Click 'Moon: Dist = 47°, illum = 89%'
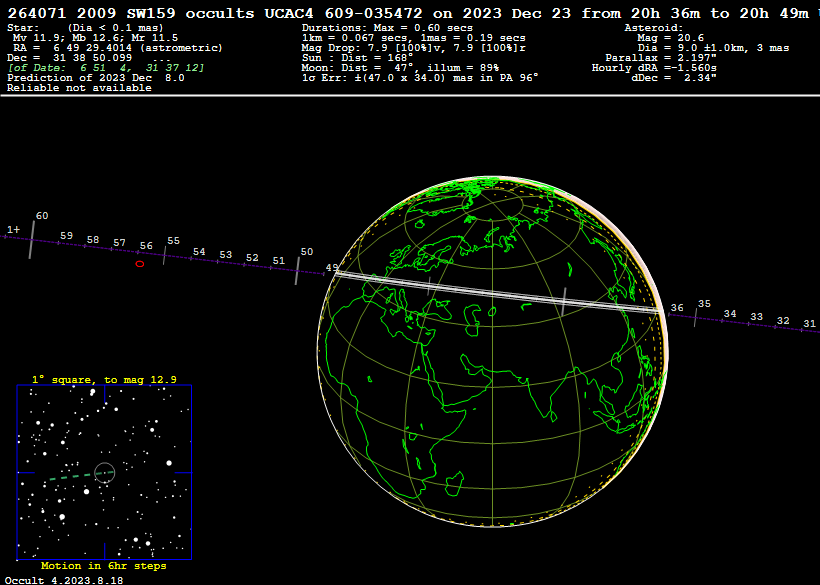This screenshot has height=585, width=820. [400, 67]
